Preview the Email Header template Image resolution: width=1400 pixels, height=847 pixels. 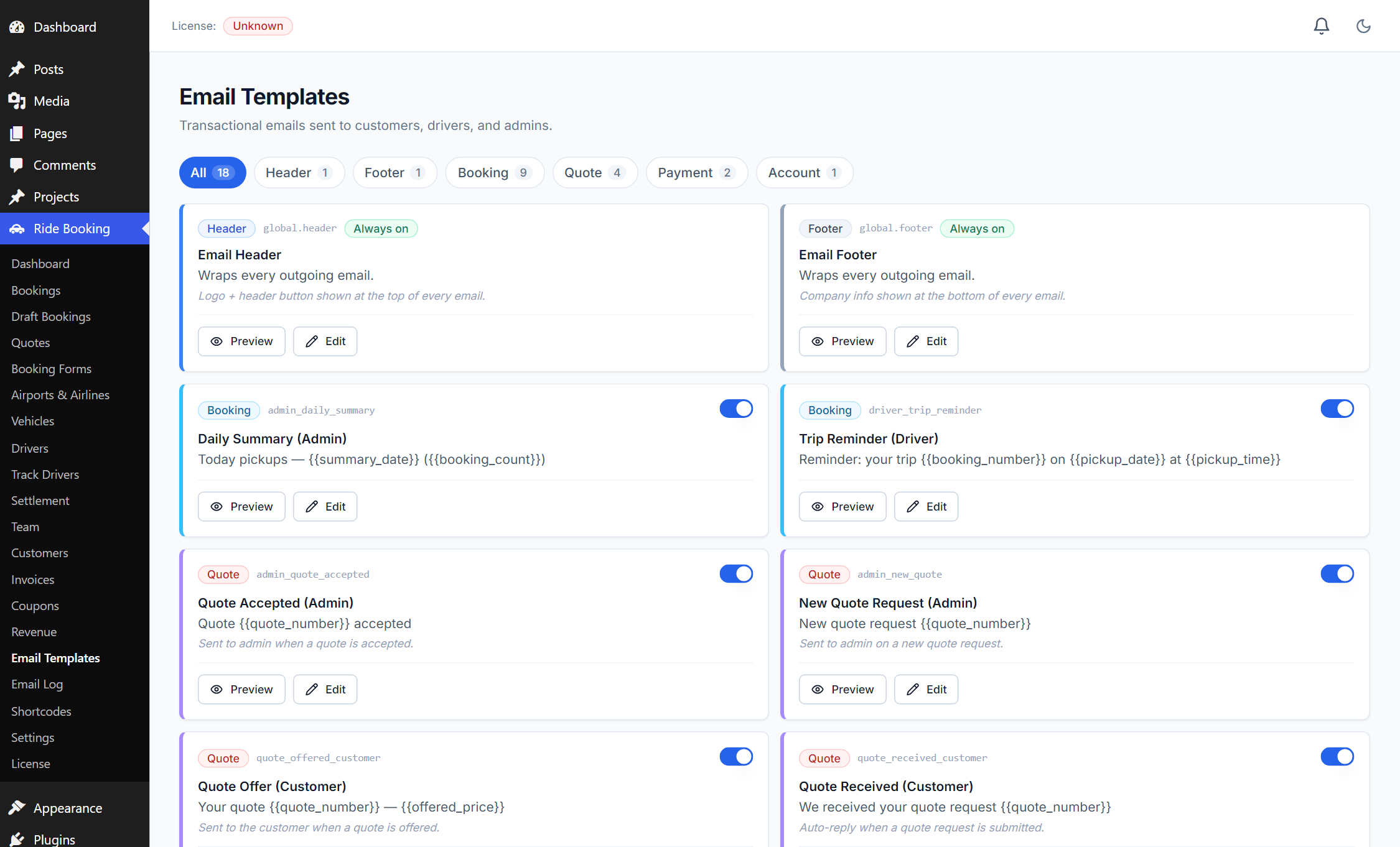(x=241, y=341)
